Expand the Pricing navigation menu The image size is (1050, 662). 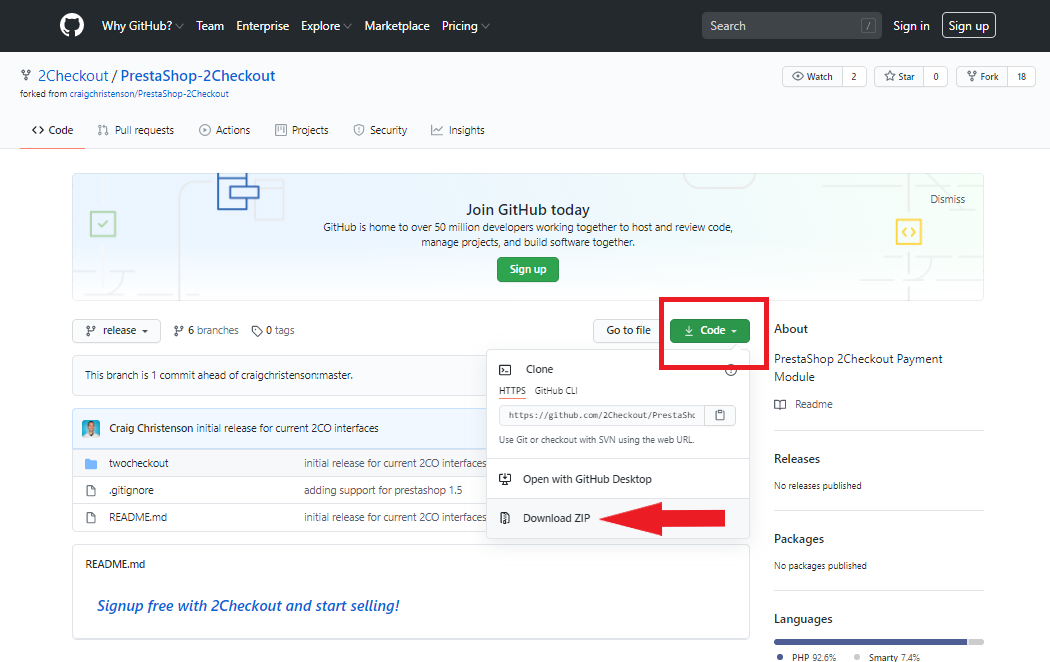[465, 25]
